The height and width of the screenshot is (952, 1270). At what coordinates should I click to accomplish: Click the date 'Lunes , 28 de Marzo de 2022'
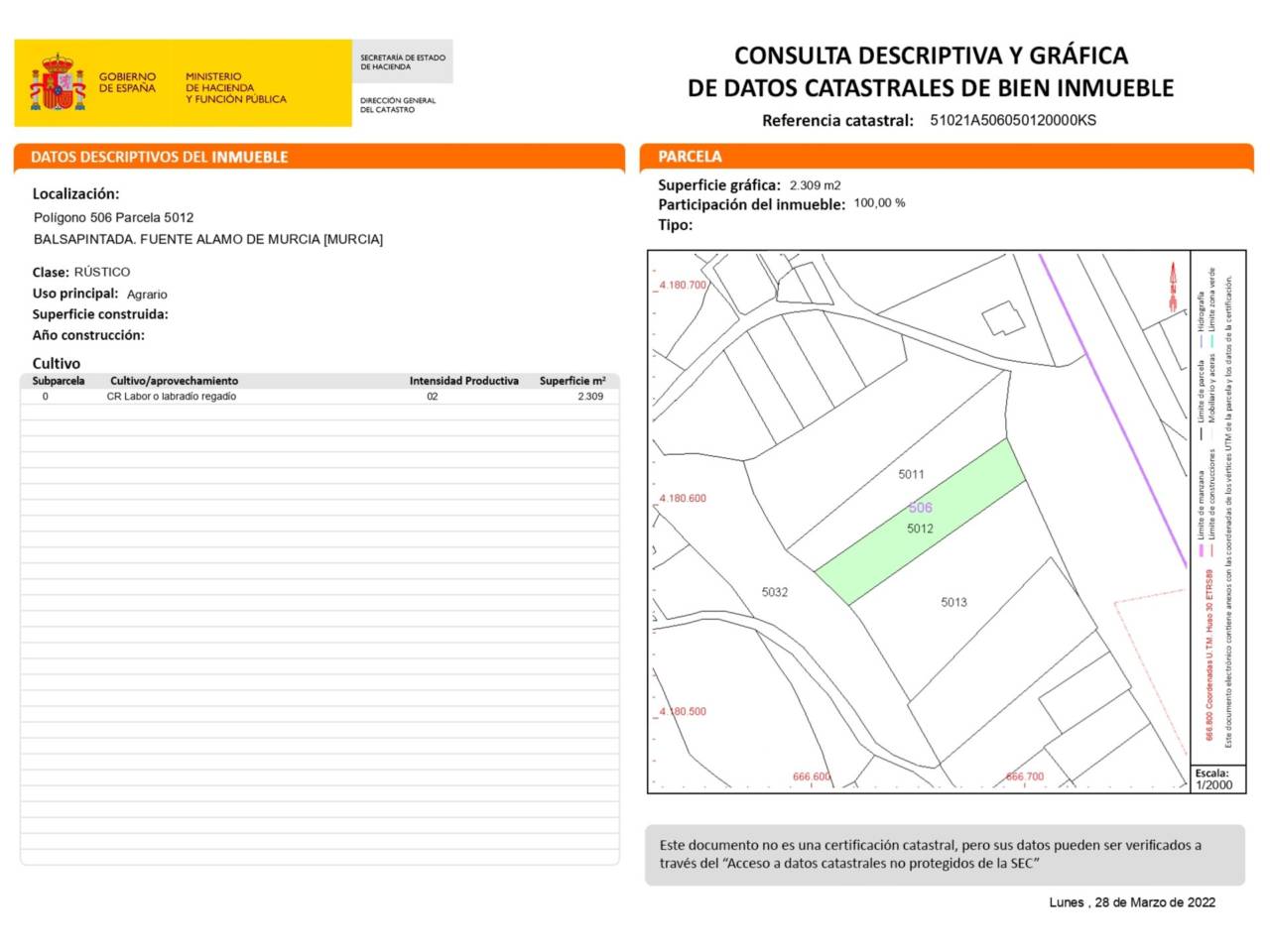(x=1132, y=902)
